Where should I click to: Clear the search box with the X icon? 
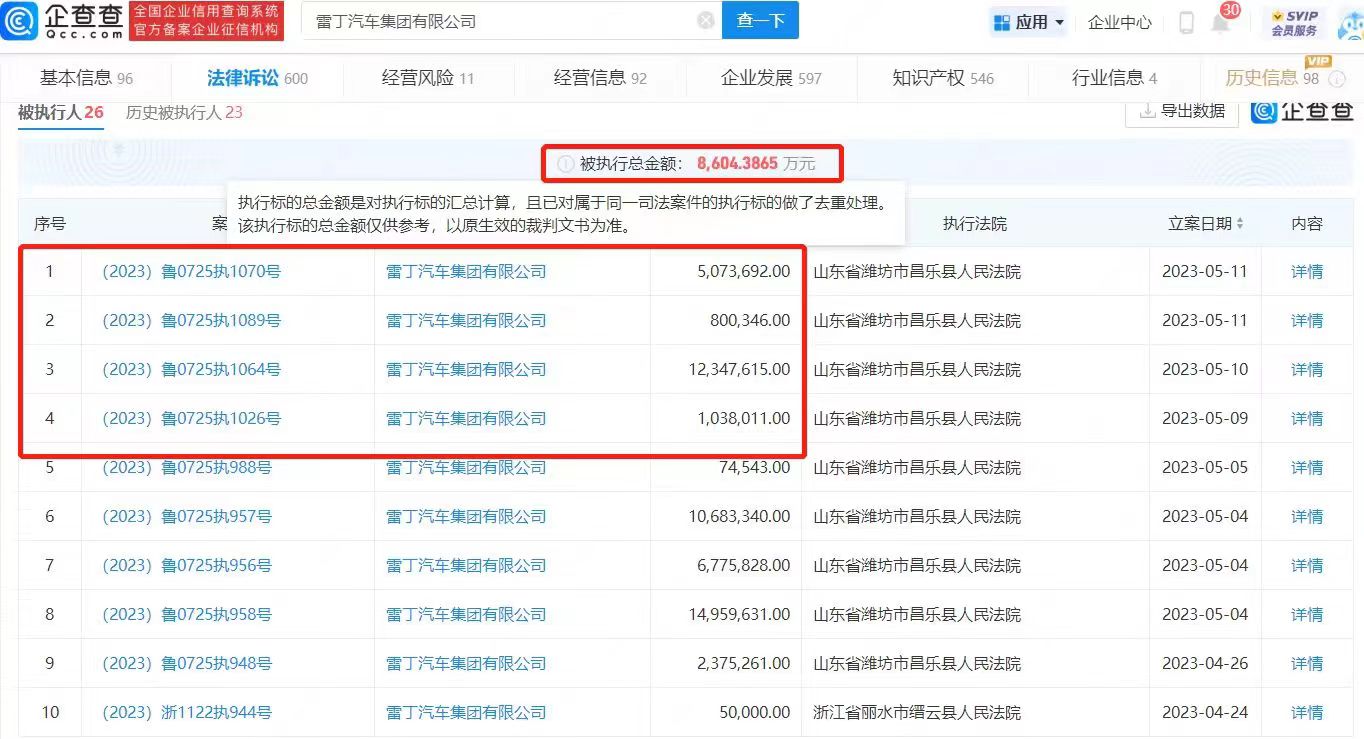(x=706, y=21)
